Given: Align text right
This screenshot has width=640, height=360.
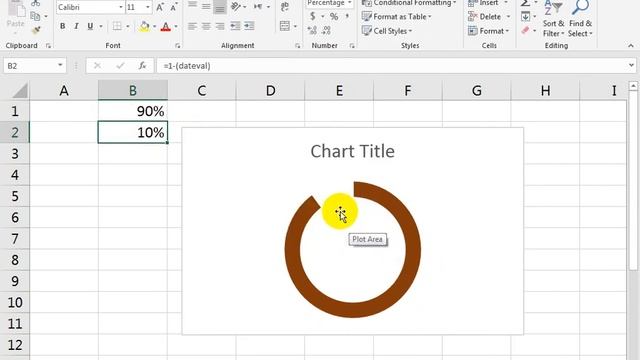Looking at the screenshot, I should point(220,26).
